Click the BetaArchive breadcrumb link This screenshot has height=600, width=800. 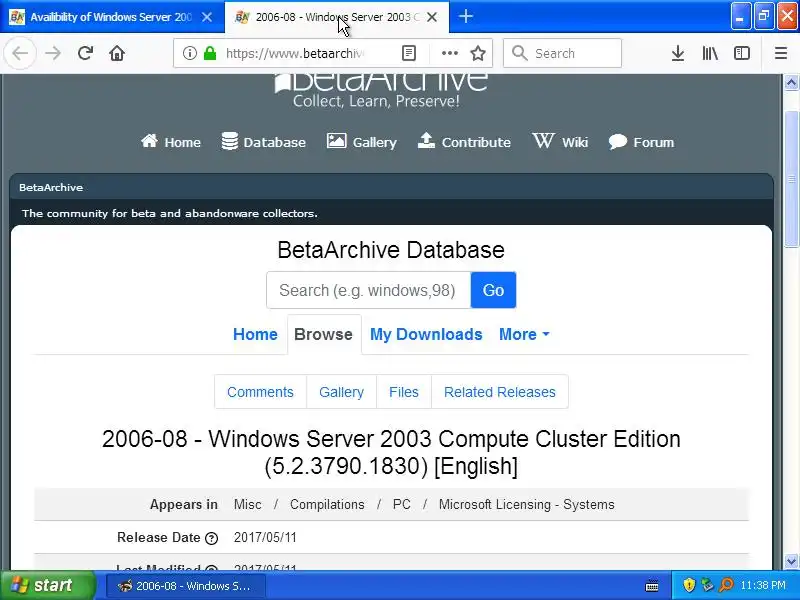point(51,187)
